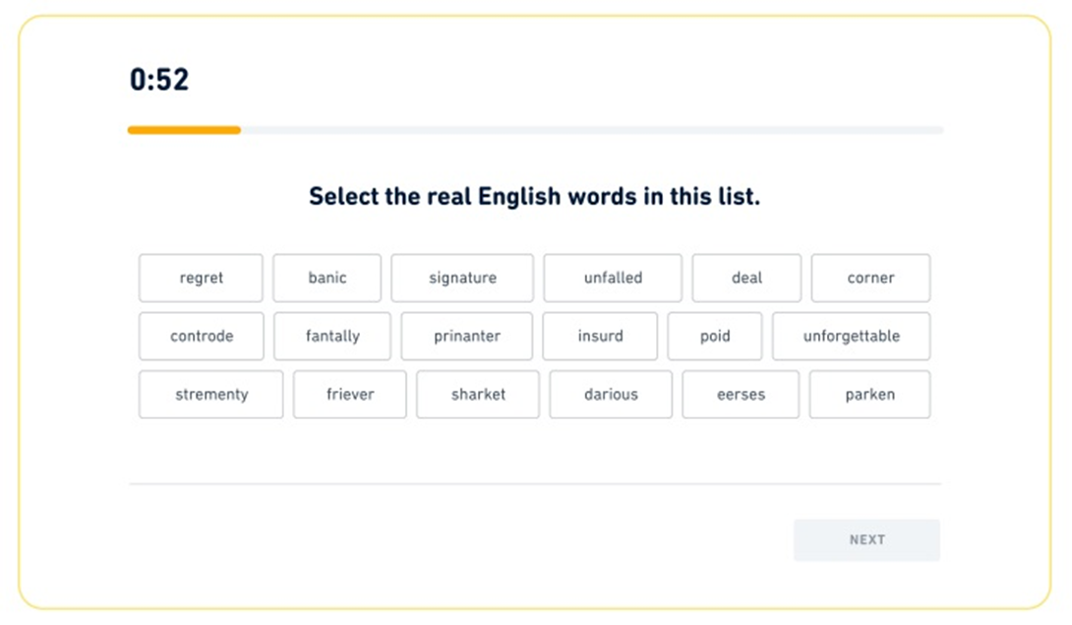The width and height of the screenshot is (1072, 625).
Task: Mark 'corner' as a real word
Action: coord(870,278)
